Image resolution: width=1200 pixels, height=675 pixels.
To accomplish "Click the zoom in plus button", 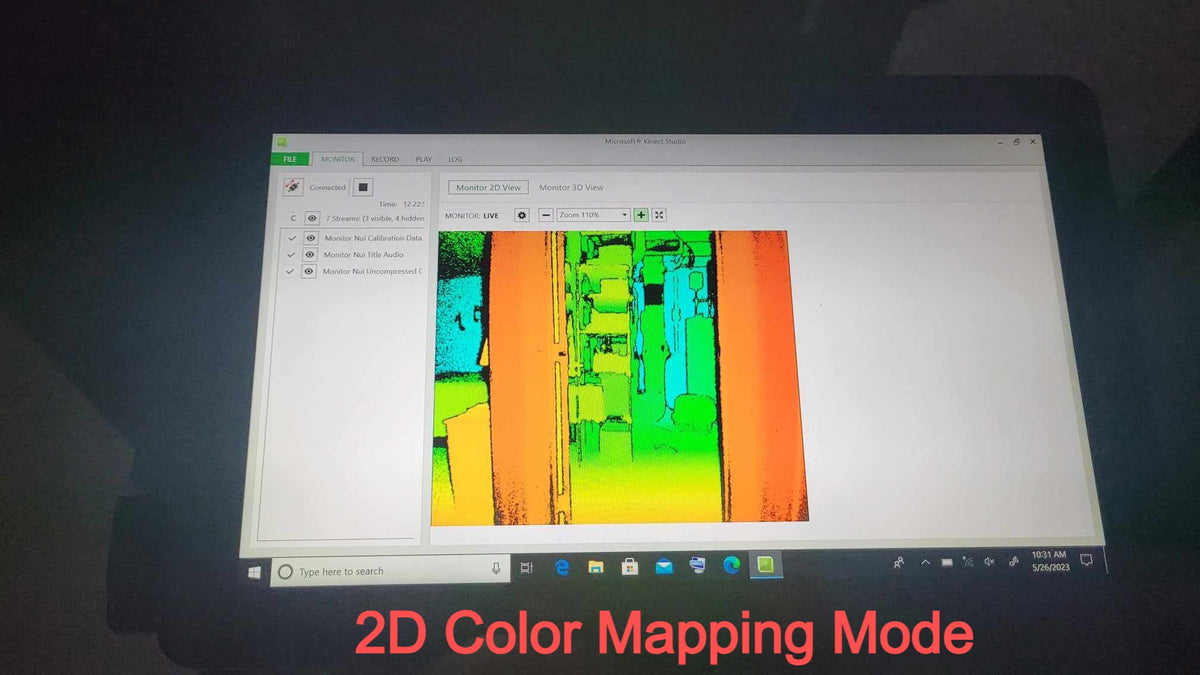I will tap(641, 215).
